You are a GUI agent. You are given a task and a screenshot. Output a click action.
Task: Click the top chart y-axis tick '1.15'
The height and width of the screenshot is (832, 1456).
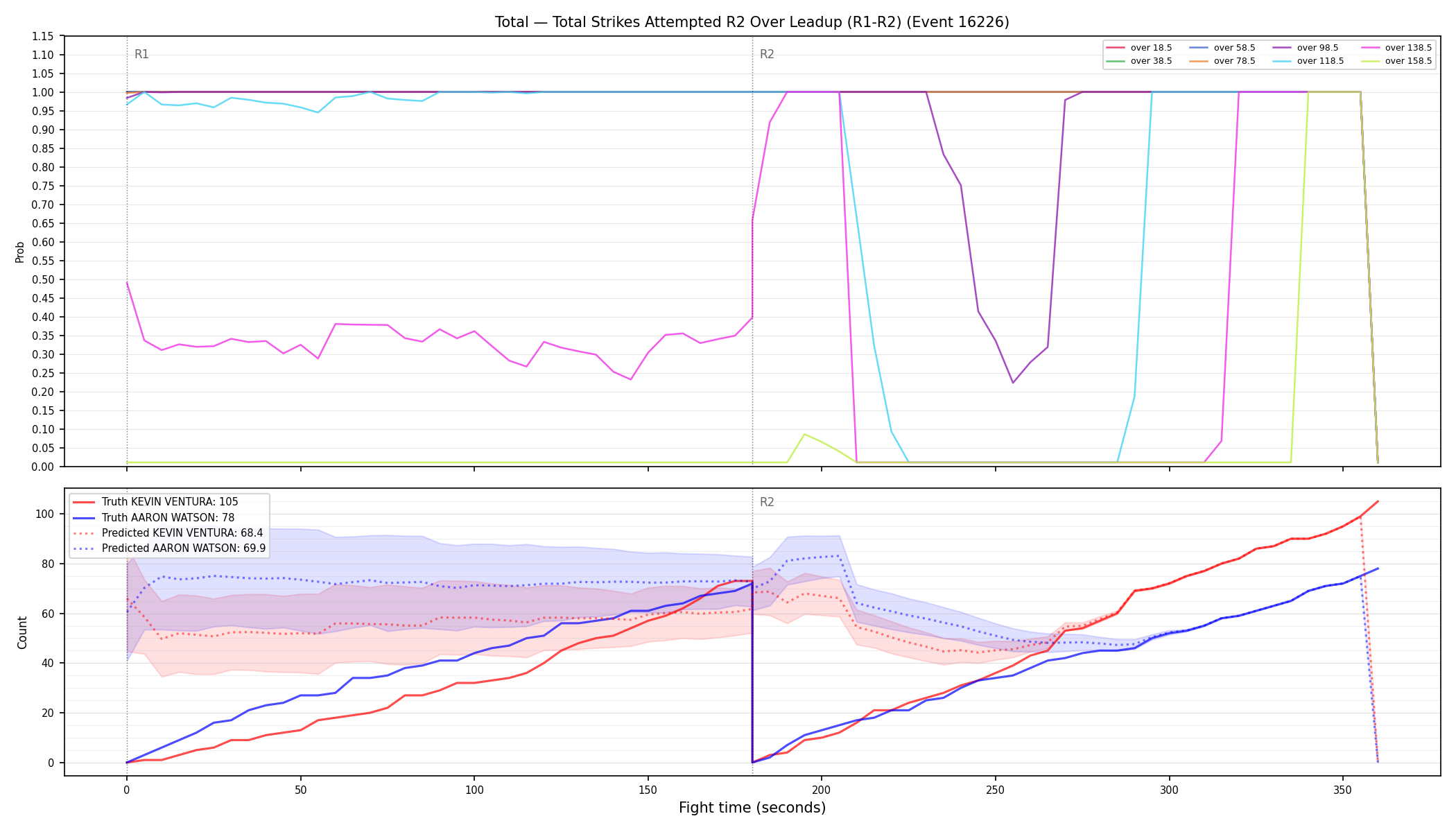coord(43,36)
